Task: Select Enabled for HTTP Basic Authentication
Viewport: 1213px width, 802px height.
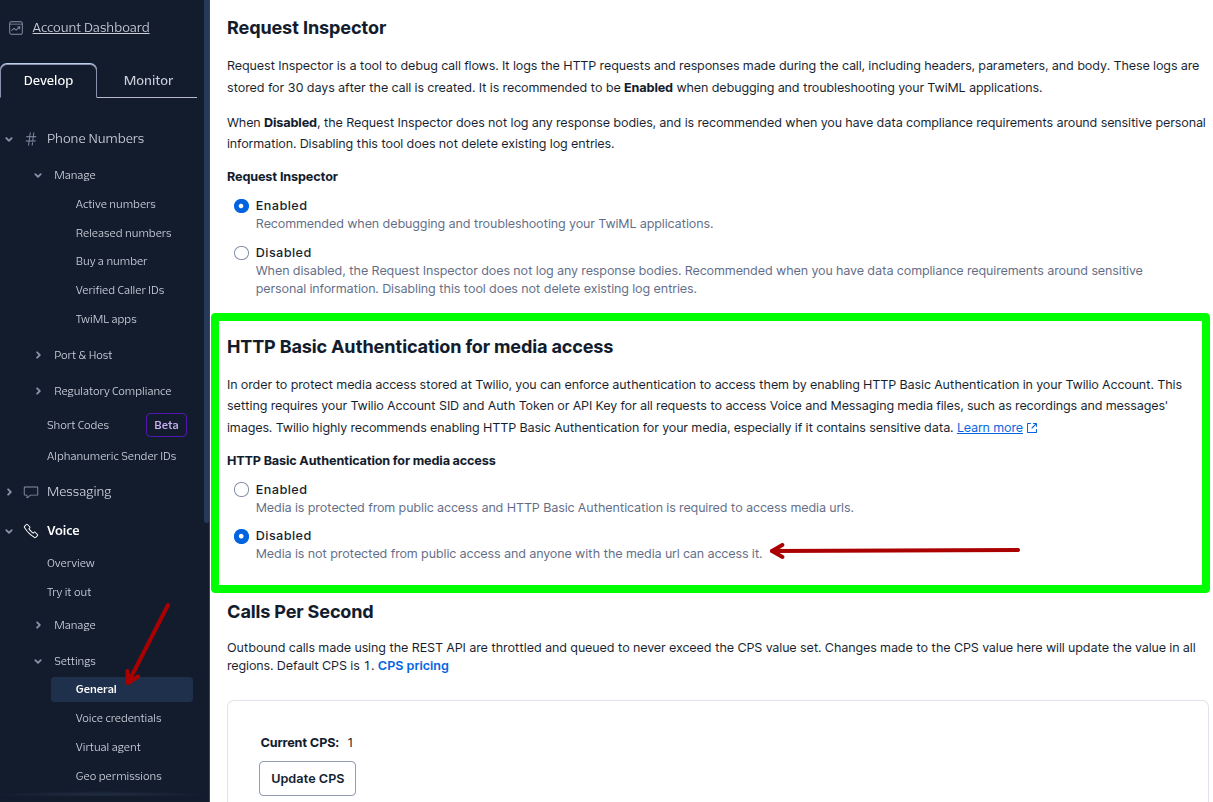Action: tap(241, 490)
